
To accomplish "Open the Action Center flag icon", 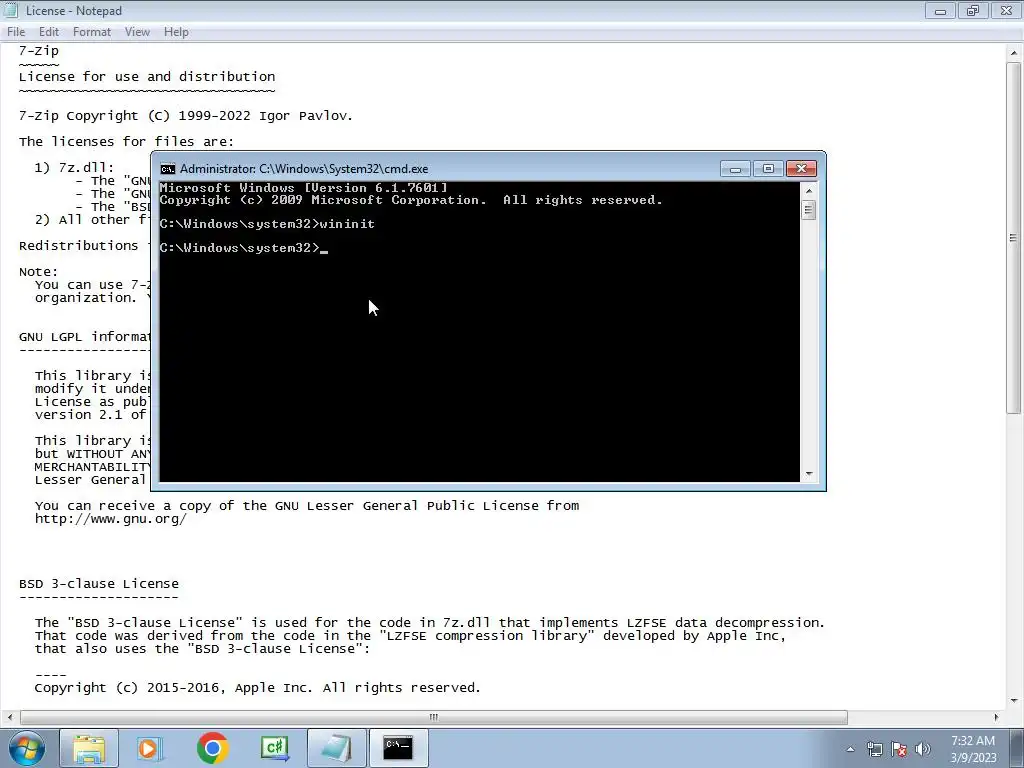I will 899,749.
